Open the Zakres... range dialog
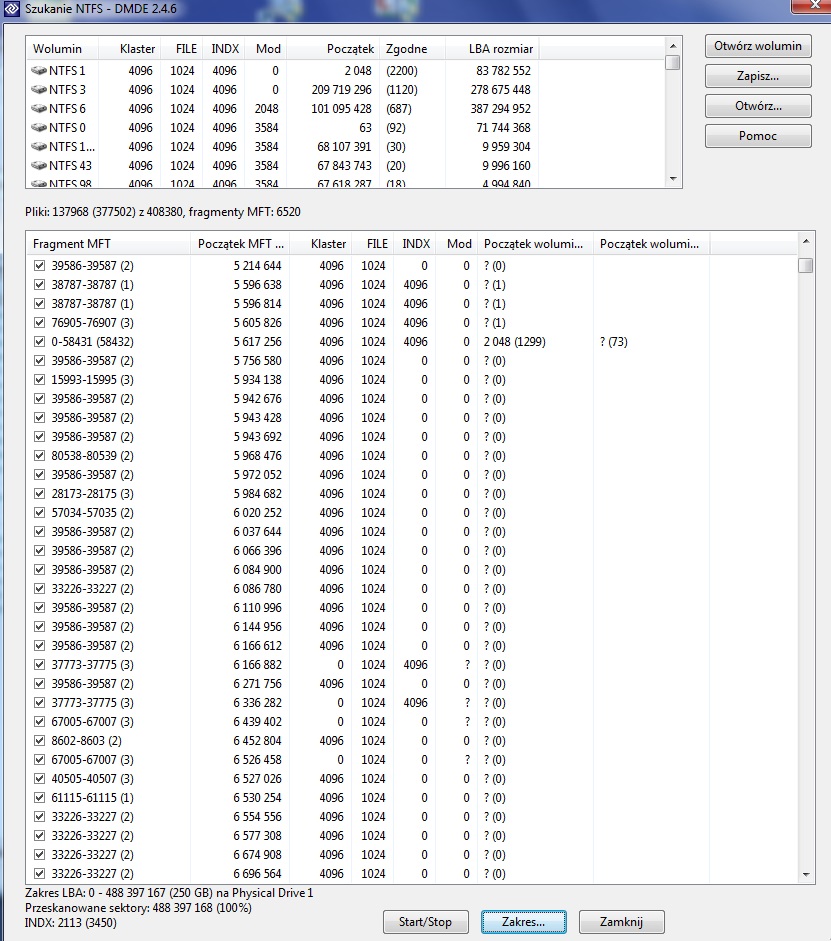Viewport: 831px width, 941px height. click(523, 922)
